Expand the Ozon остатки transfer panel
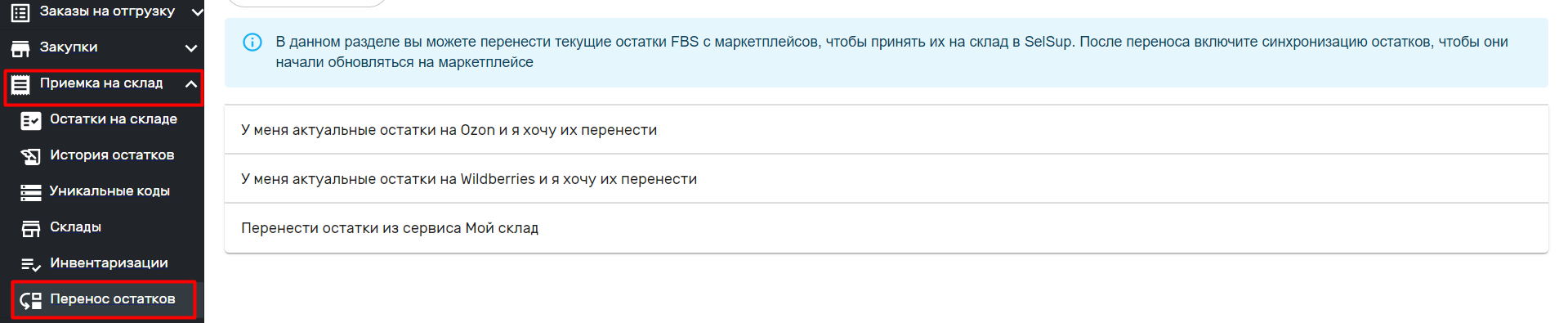 point(887,130)
